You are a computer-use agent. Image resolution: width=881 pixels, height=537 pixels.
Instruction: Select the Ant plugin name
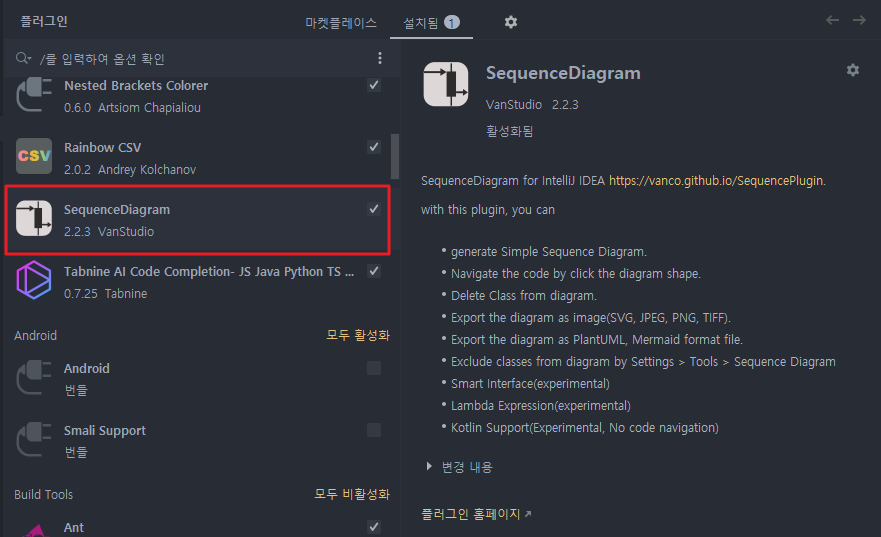[x=74, y=527]
